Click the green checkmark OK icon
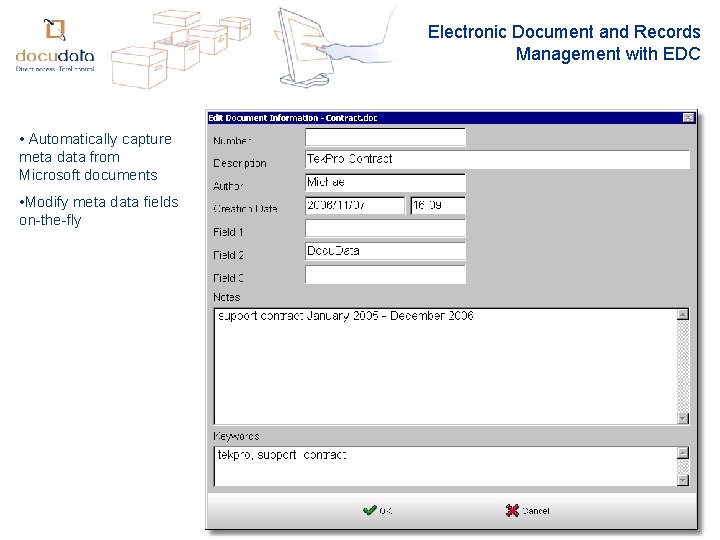Screen dimensions: 720x540 370,510
